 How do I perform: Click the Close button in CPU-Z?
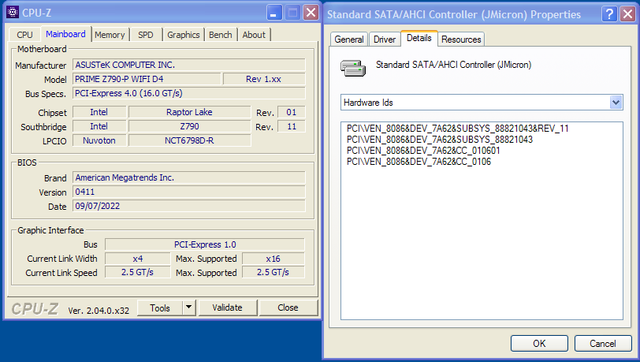288,307
